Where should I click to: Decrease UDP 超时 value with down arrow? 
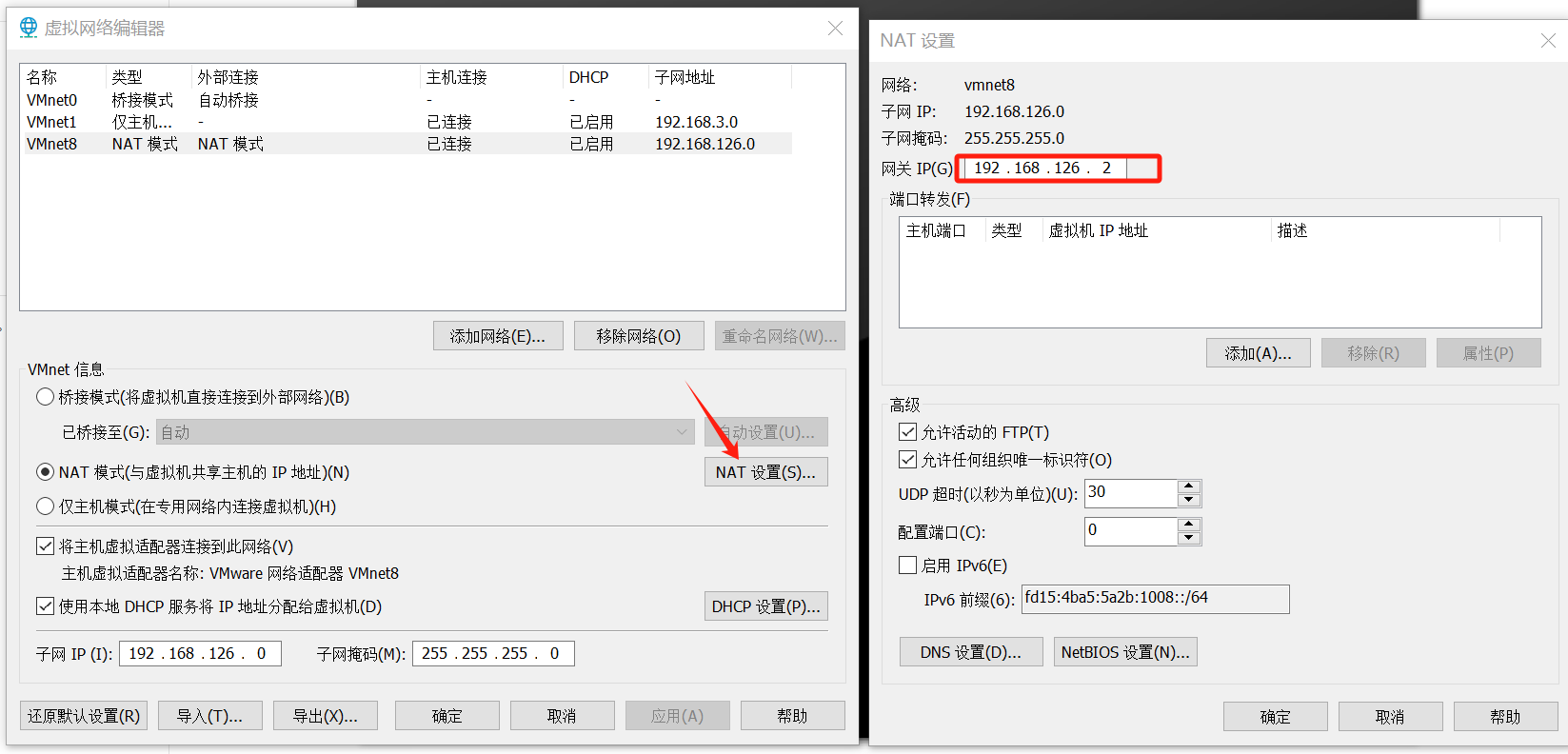[1188, 501]
